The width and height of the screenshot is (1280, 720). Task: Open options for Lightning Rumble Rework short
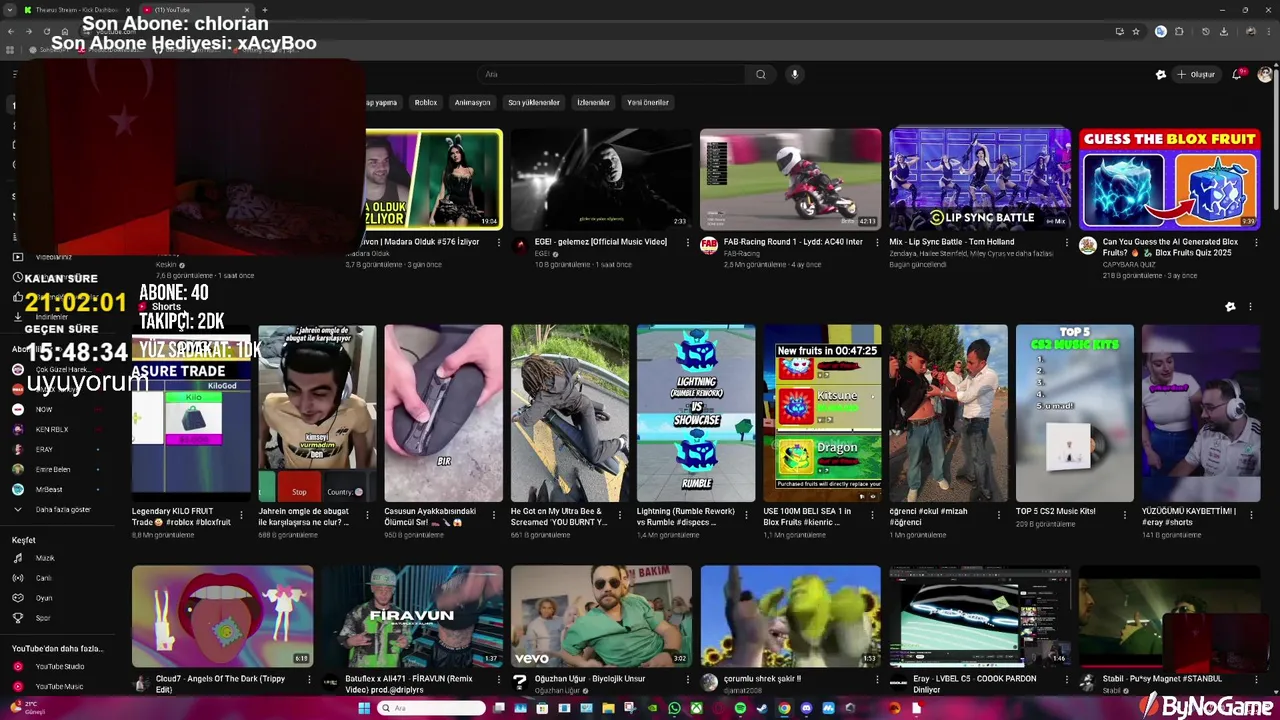[746, 515]
